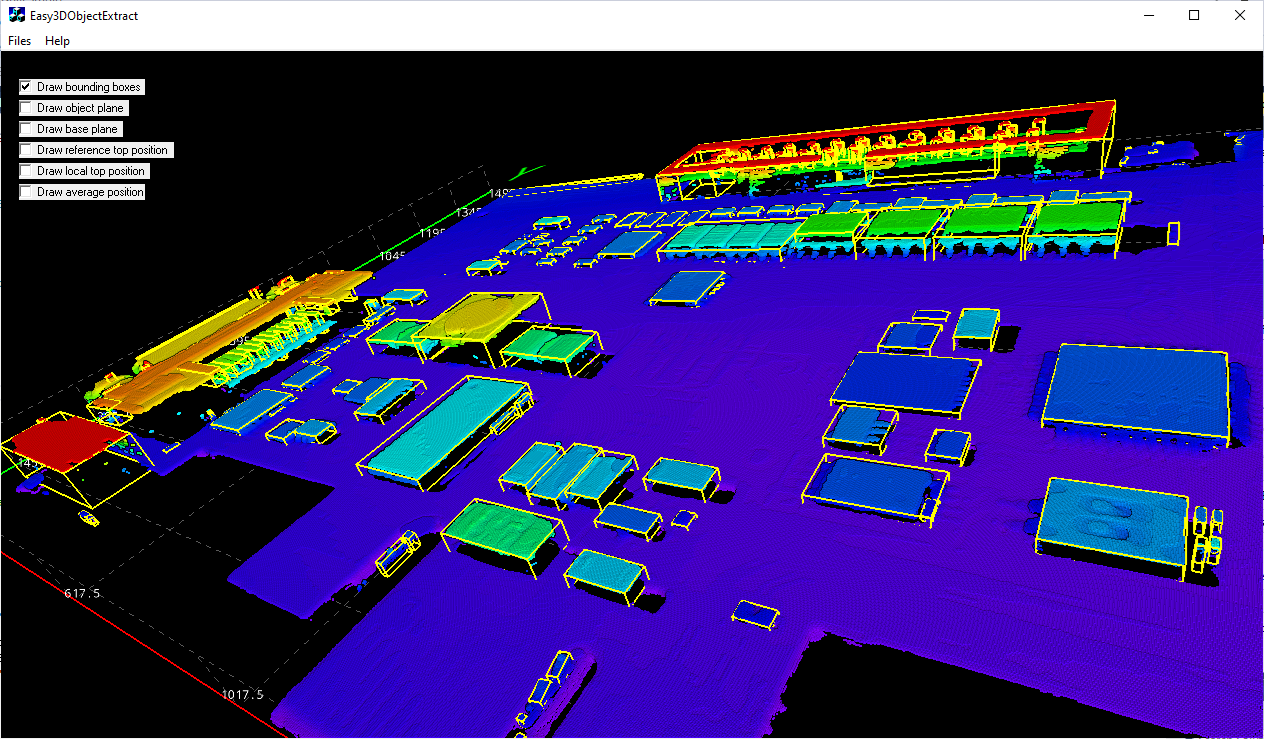This screenshot has height=739, width=1264.
Task: Minimize the Easy3DObjectExtract window
Action: [x=1148, y=15]
